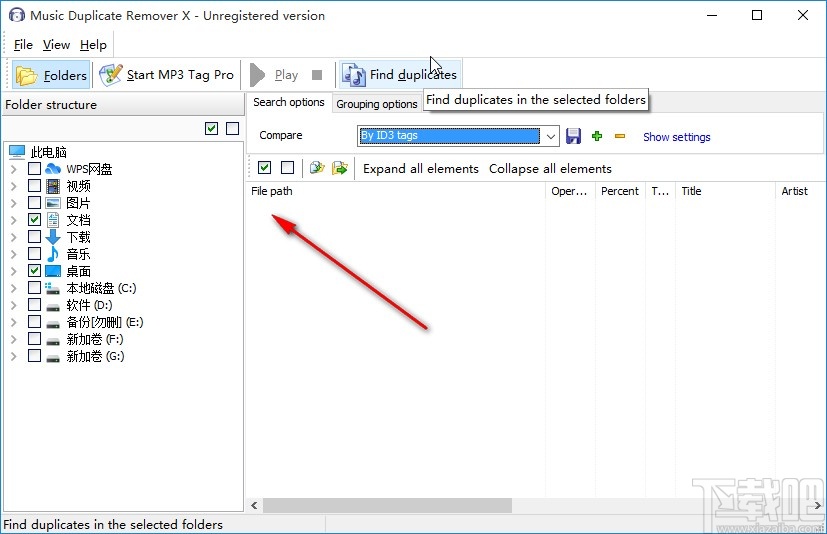Tick the 下载 checkbox
The width and height of the screenshot is (827, 534).
point(34,236)
